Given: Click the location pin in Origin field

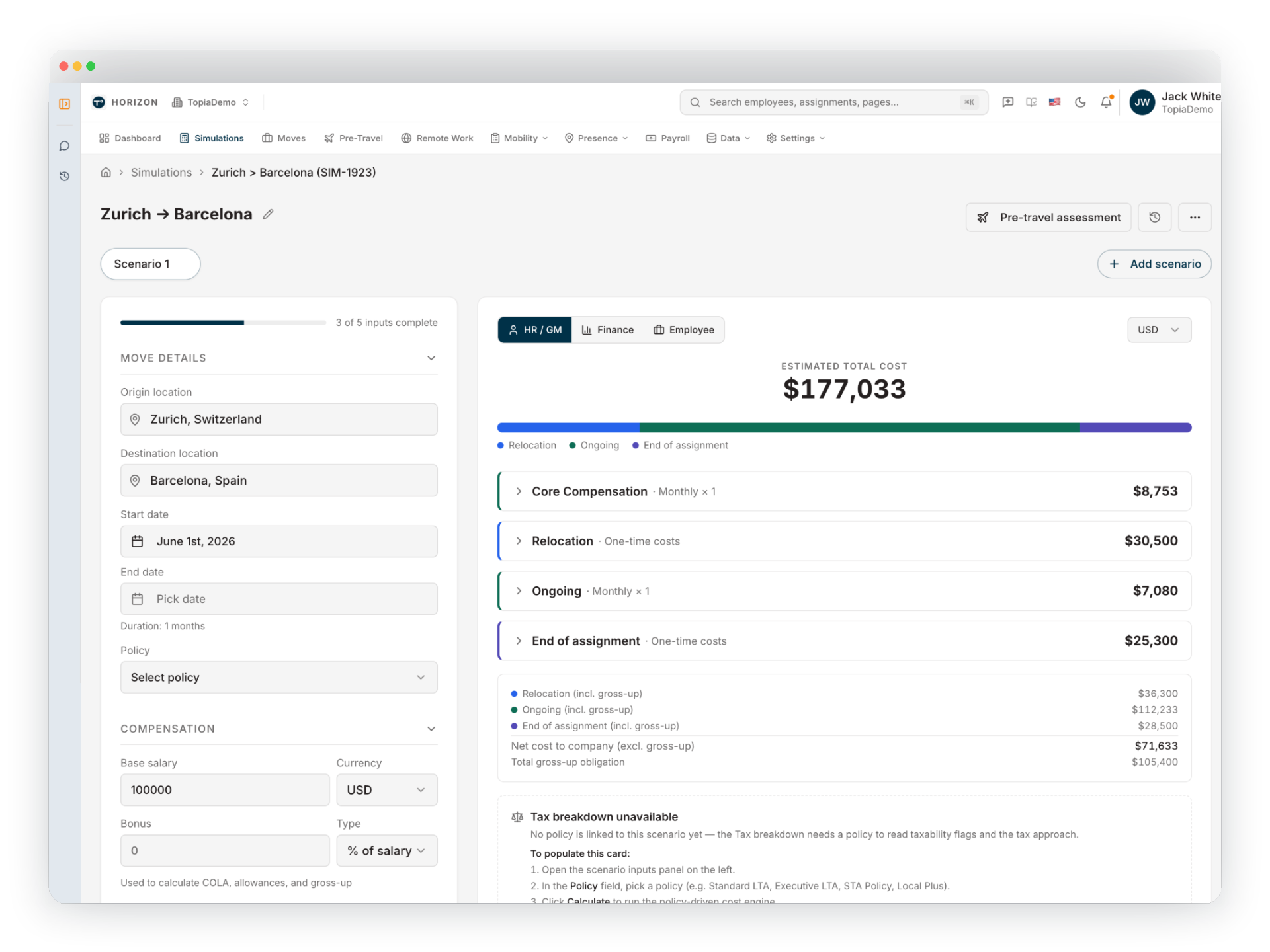Looking at the screenshot, I should click(x=135, y=420).
